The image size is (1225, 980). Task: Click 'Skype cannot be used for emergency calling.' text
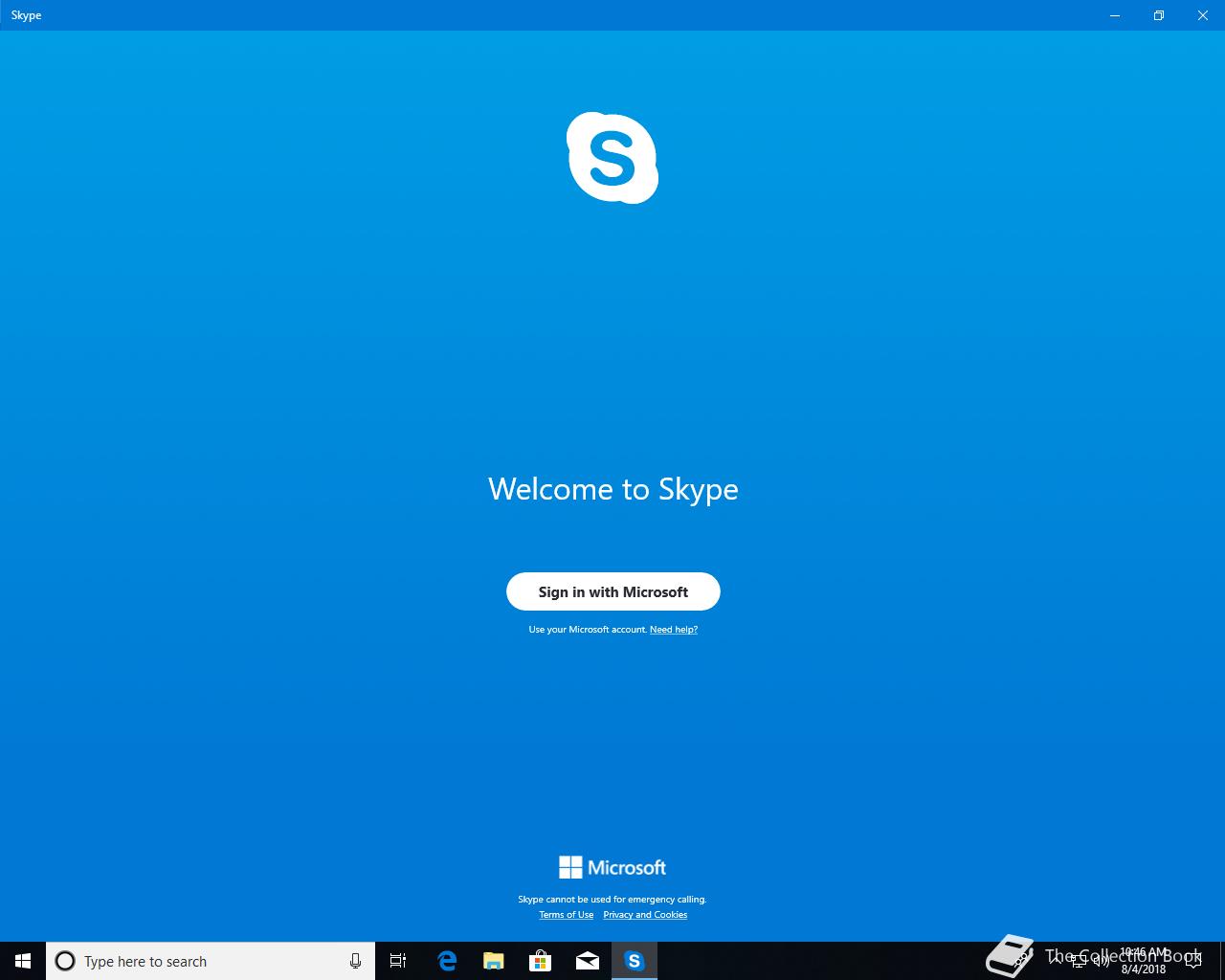point(612,900)
